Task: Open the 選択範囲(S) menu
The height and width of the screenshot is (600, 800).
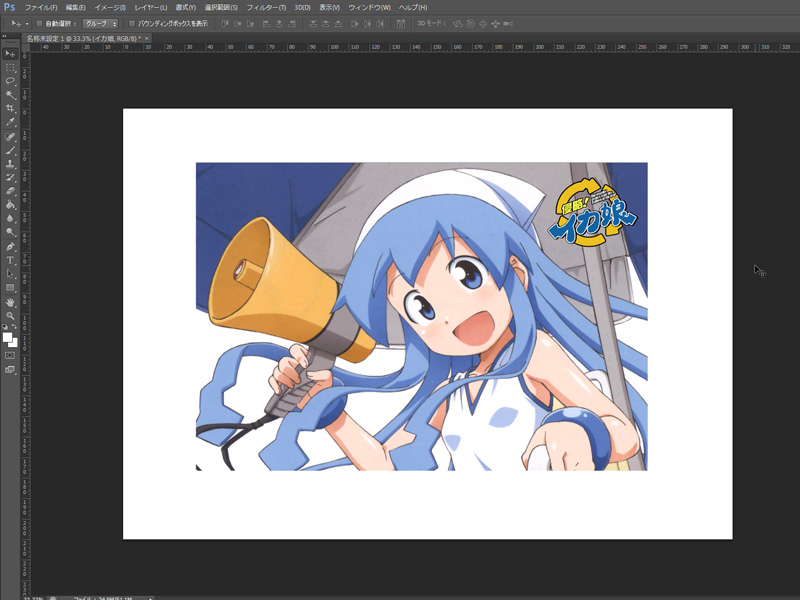Action: click(221, 8)
